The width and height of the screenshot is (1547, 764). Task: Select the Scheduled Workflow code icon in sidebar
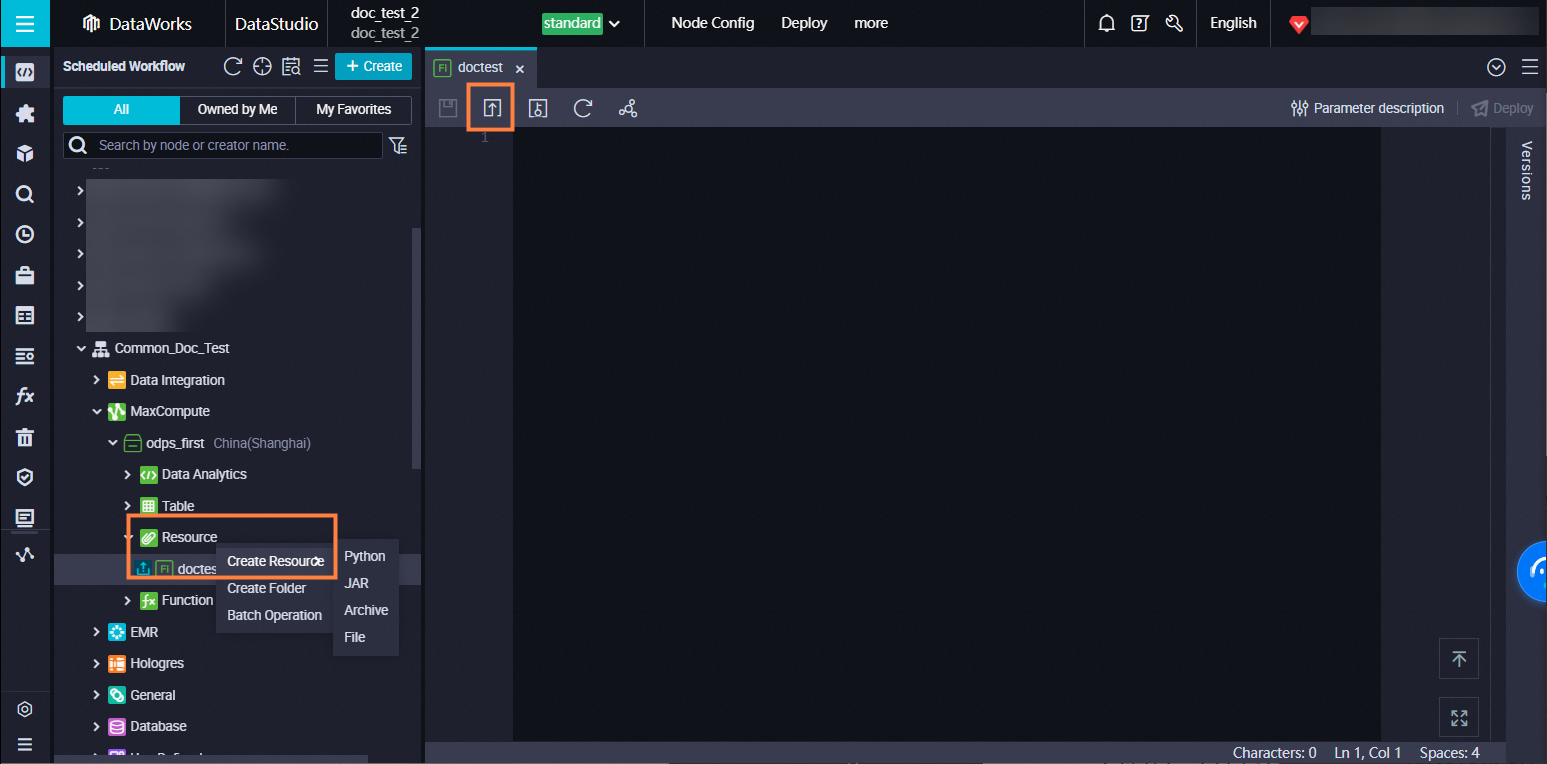point(25,72)
